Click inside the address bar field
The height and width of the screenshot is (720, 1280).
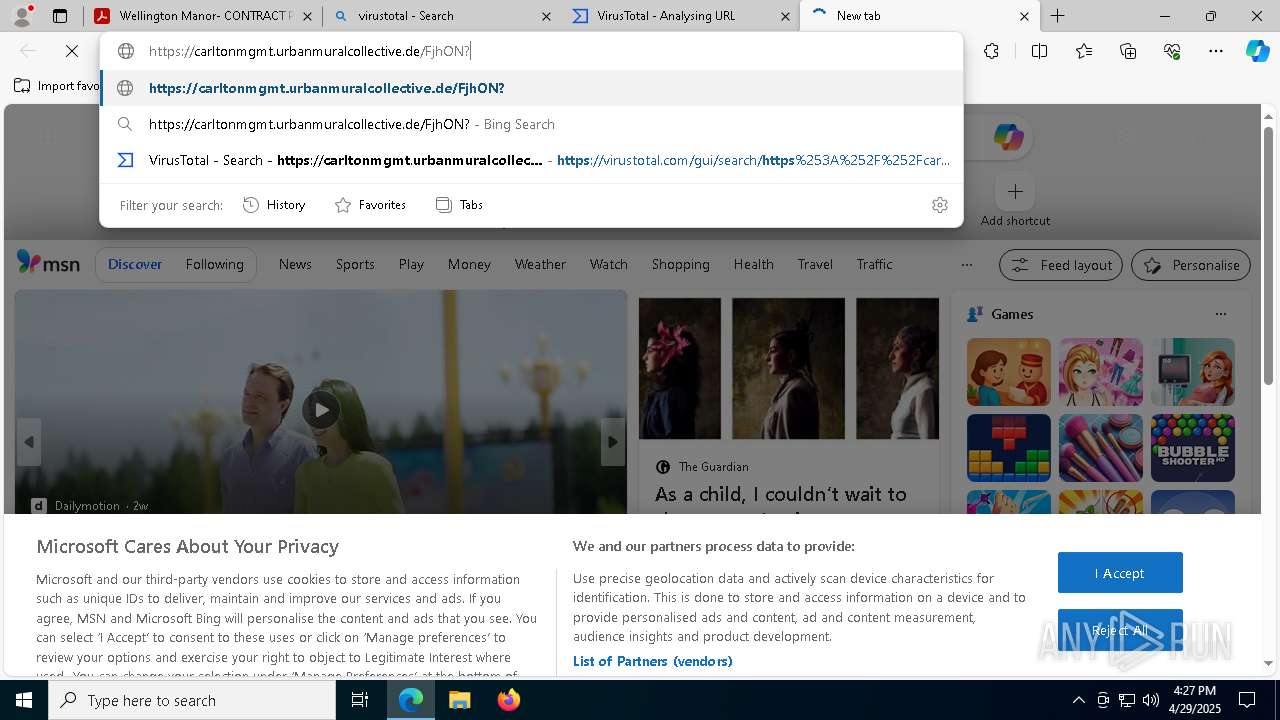point(531,51)
